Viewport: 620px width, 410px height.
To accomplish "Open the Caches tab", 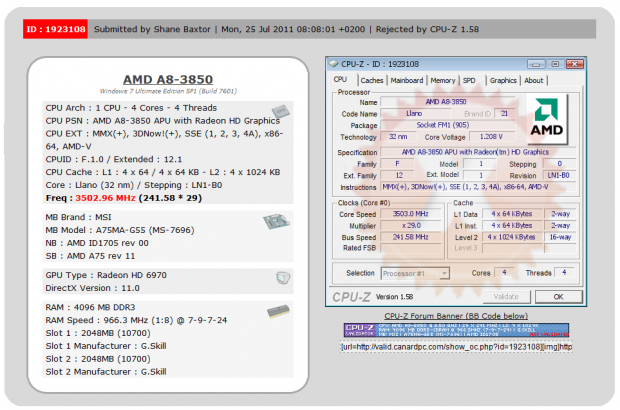I will [372, 80].
